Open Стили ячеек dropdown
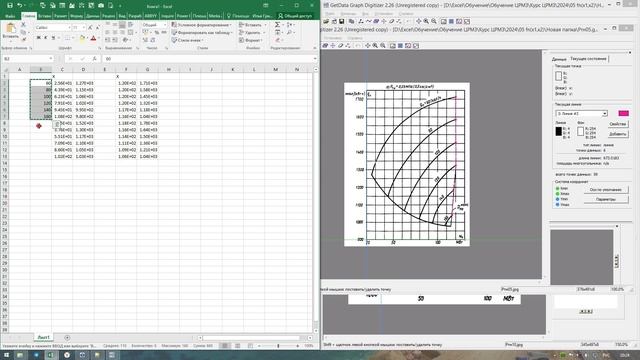640x360 pixels. pos(188,40)
